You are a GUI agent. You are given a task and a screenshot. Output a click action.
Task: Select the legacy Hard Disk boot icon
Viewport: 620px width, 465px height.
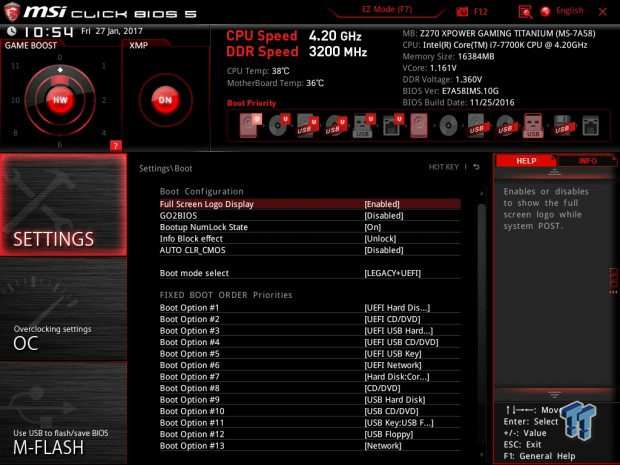click(419, 126)
